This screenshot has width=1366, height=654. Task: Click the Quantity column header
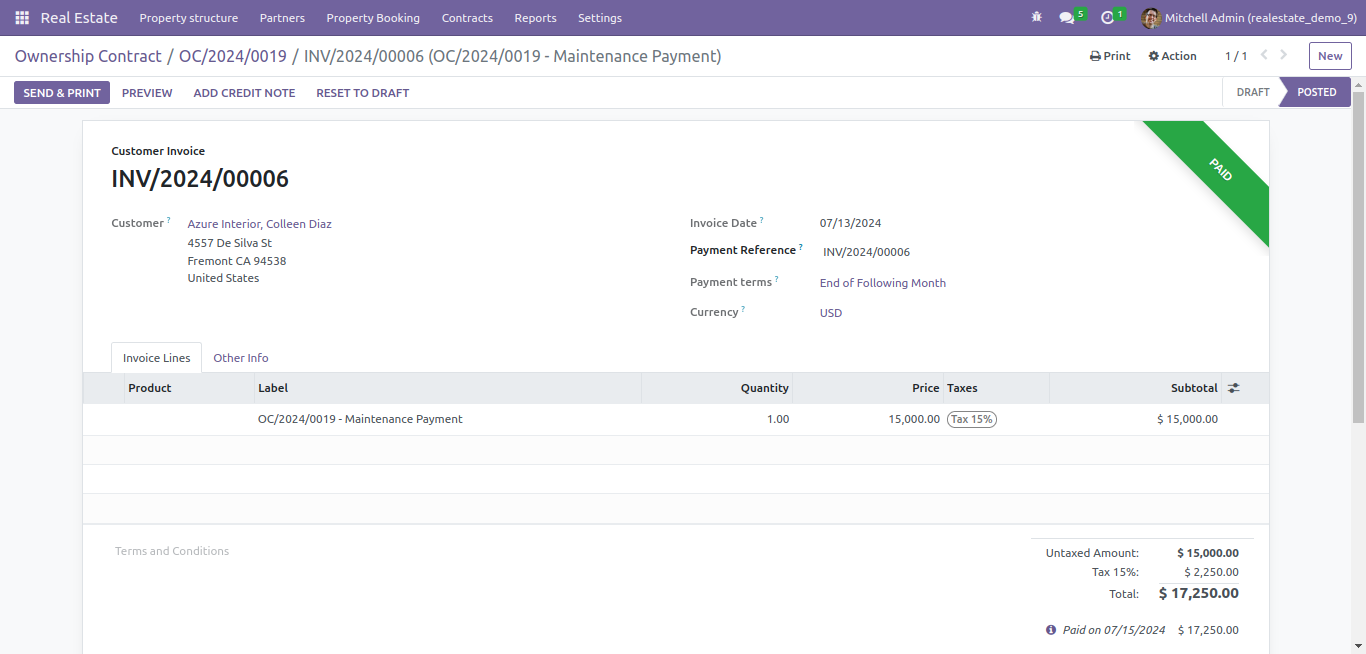[x=717, y=388]
